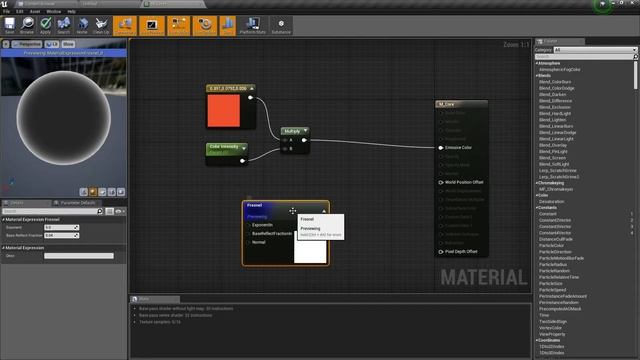The width and height of the screenshot is (640, 360).
Task: Click the Emissive Color input pin
Action: (x=441, y=148)
